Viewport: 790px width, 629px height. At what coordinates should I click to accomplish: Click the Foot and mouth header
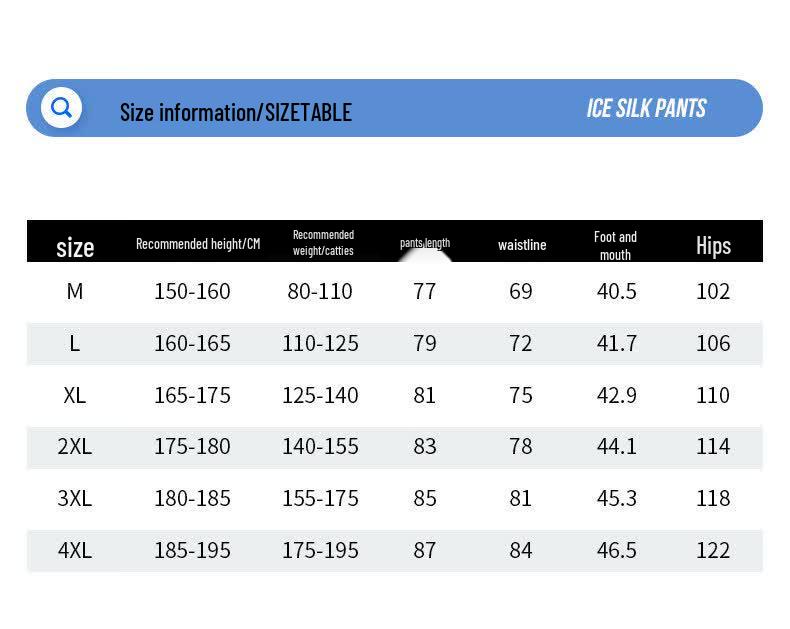tap(615, 245)
